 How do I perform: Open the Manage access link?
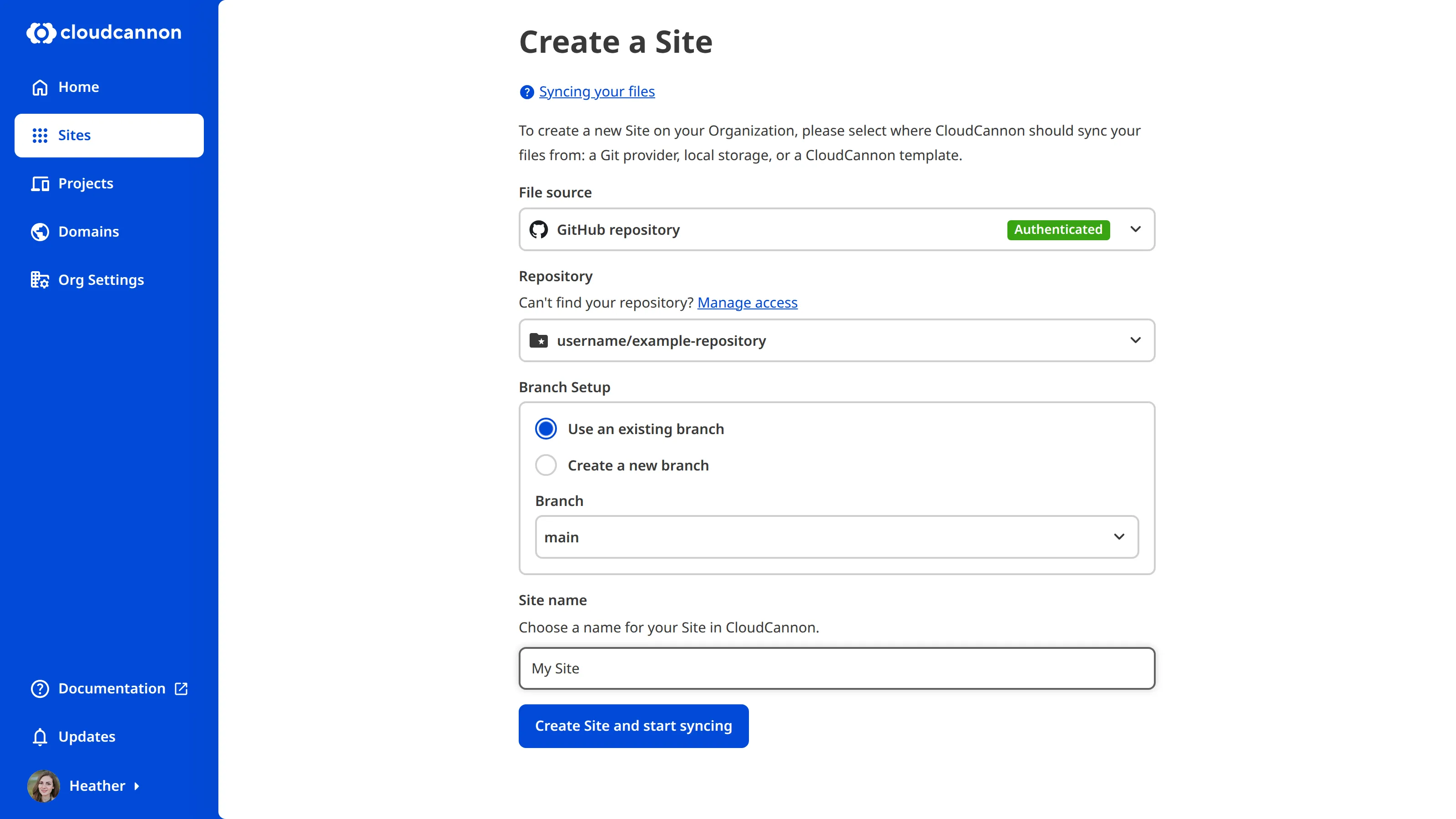[x=747, y=303]
